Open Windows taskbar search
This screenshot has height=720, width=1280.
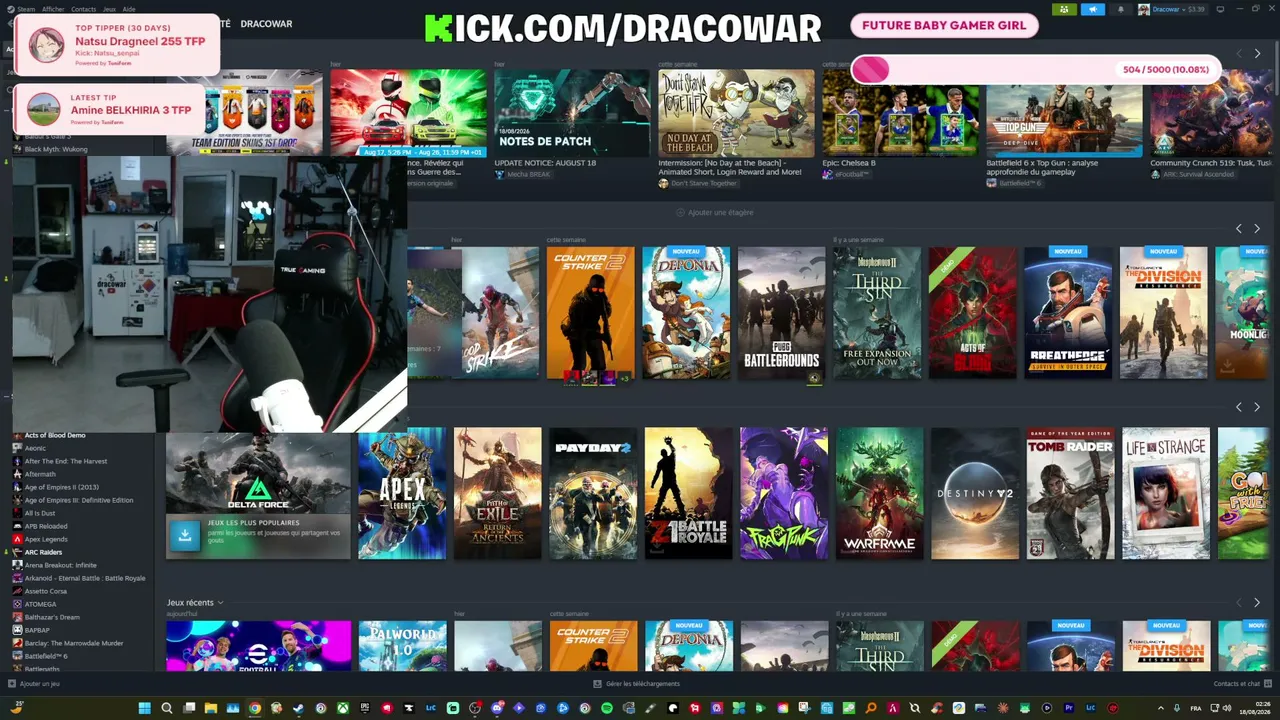tap(167, 708)
